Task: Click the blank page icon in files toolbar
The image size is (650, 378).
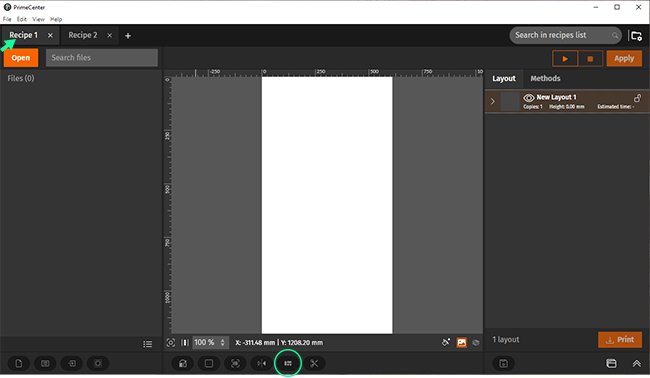Action: [x=19, y=363]
